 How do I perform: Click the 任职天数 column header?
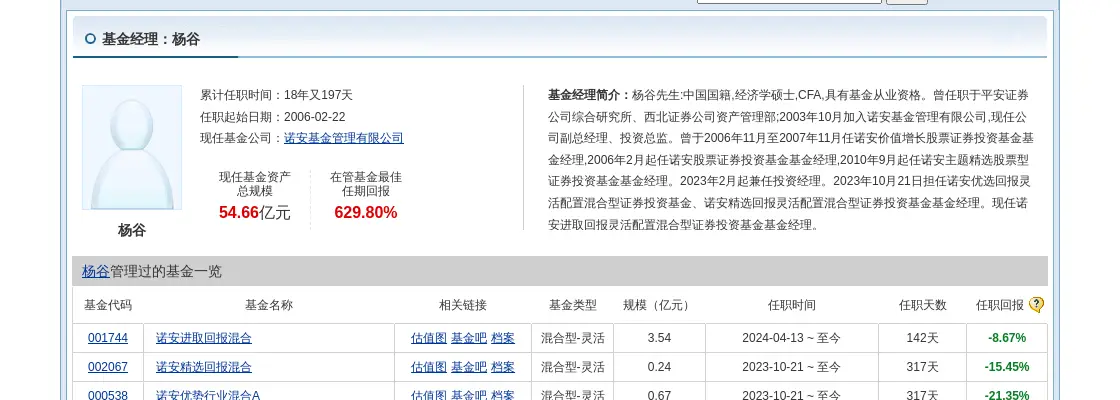(922, 305)
